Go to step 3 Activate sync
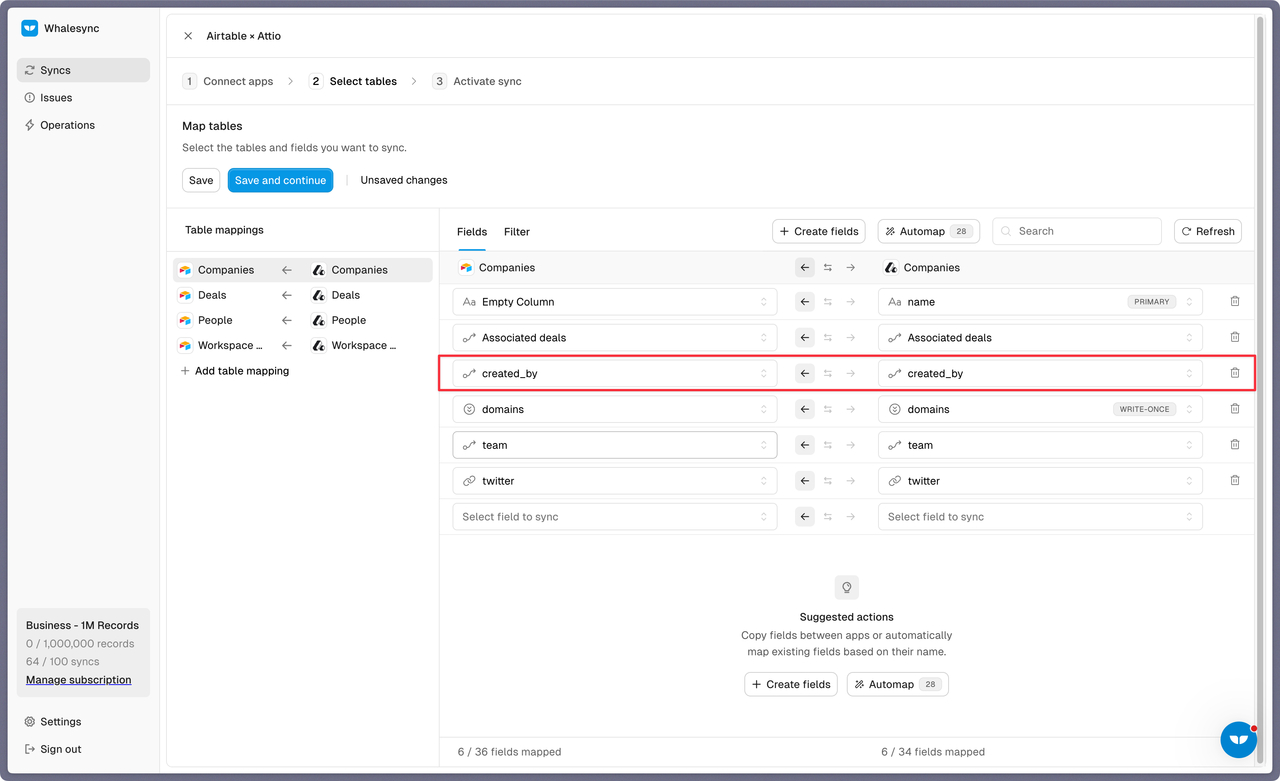1280x781 pixels. click(477, 81)
